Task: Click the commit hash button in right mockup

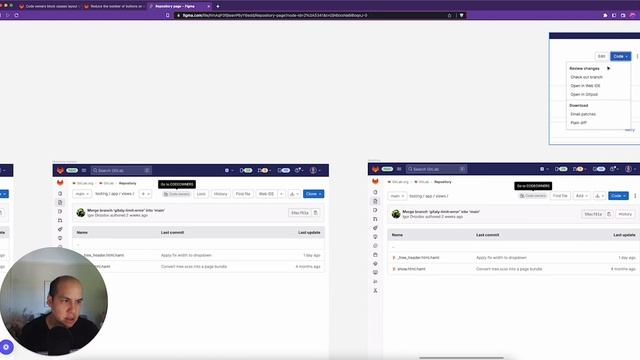Action: pyautogui.click(x=593, y=214)
